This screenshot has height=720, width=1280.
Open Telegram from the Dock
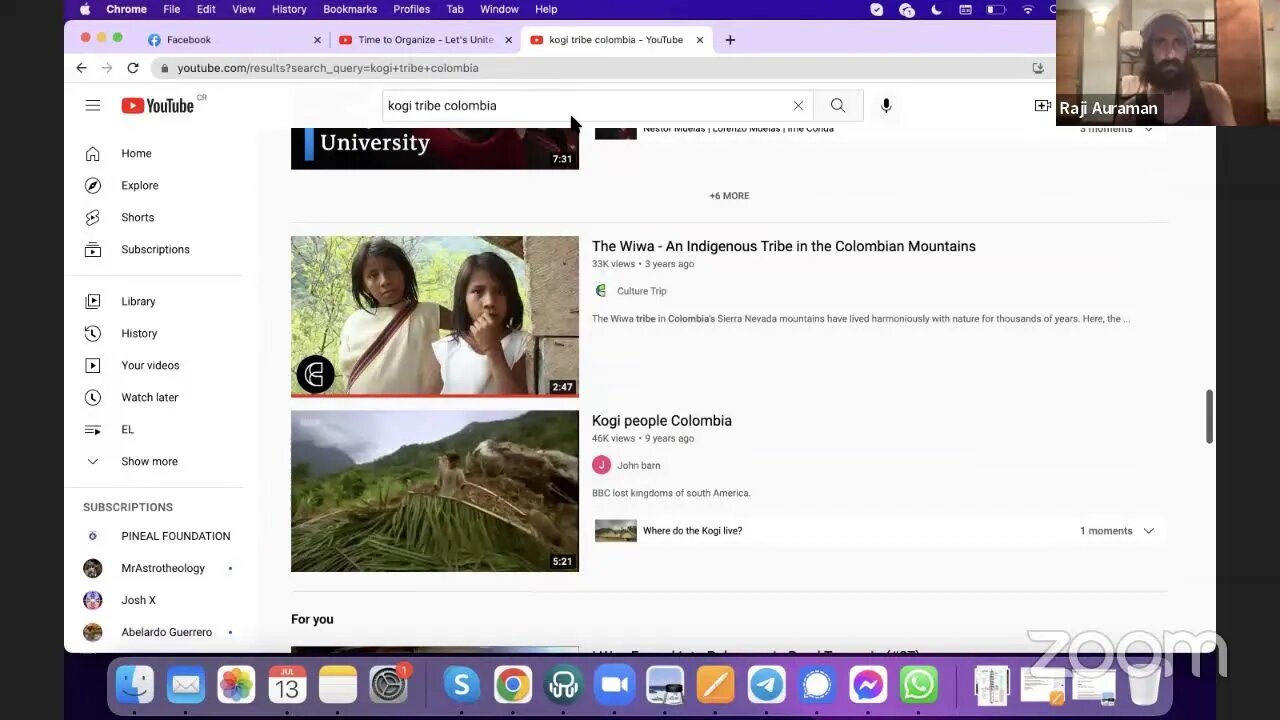point(767,685)
